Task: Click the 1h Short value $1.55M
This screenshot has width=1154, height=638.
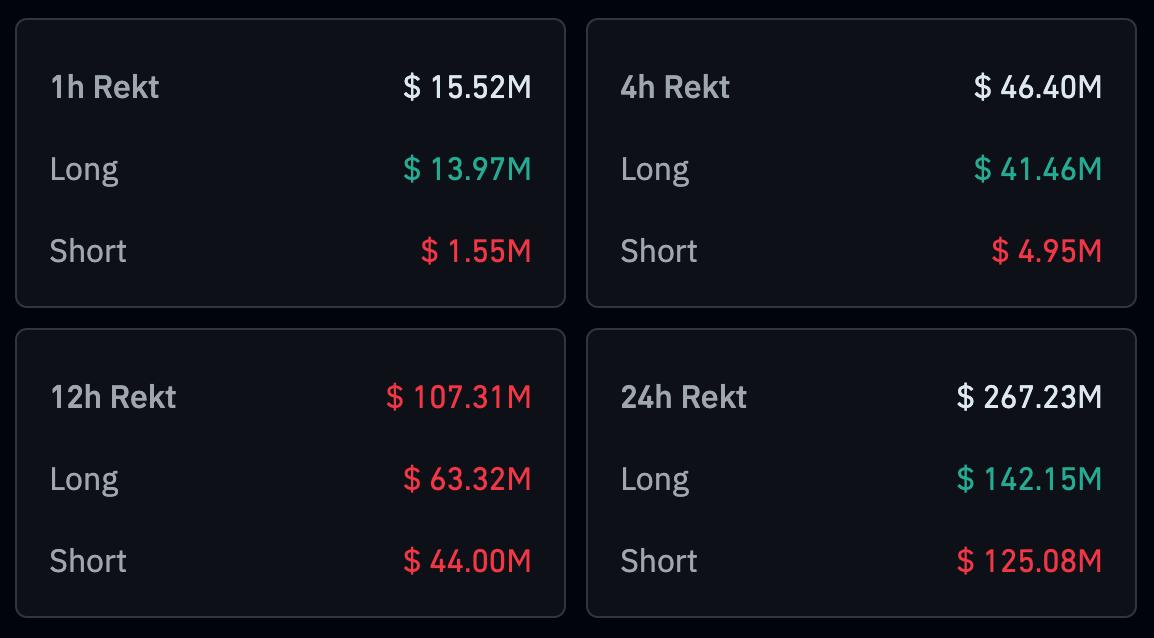Action: pos(475,251)
